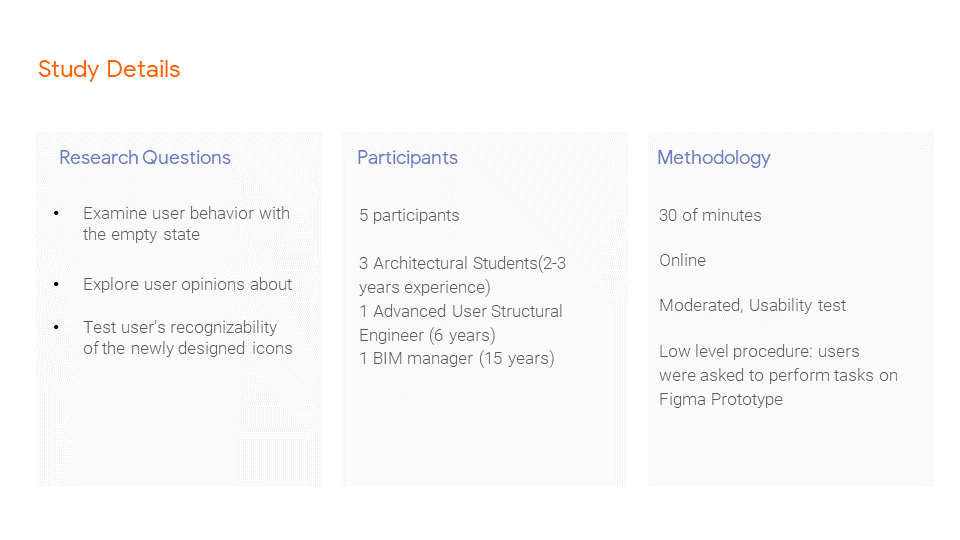Click the '3 Architectural Students' line

pyautogui.click(x=463, y=263)
